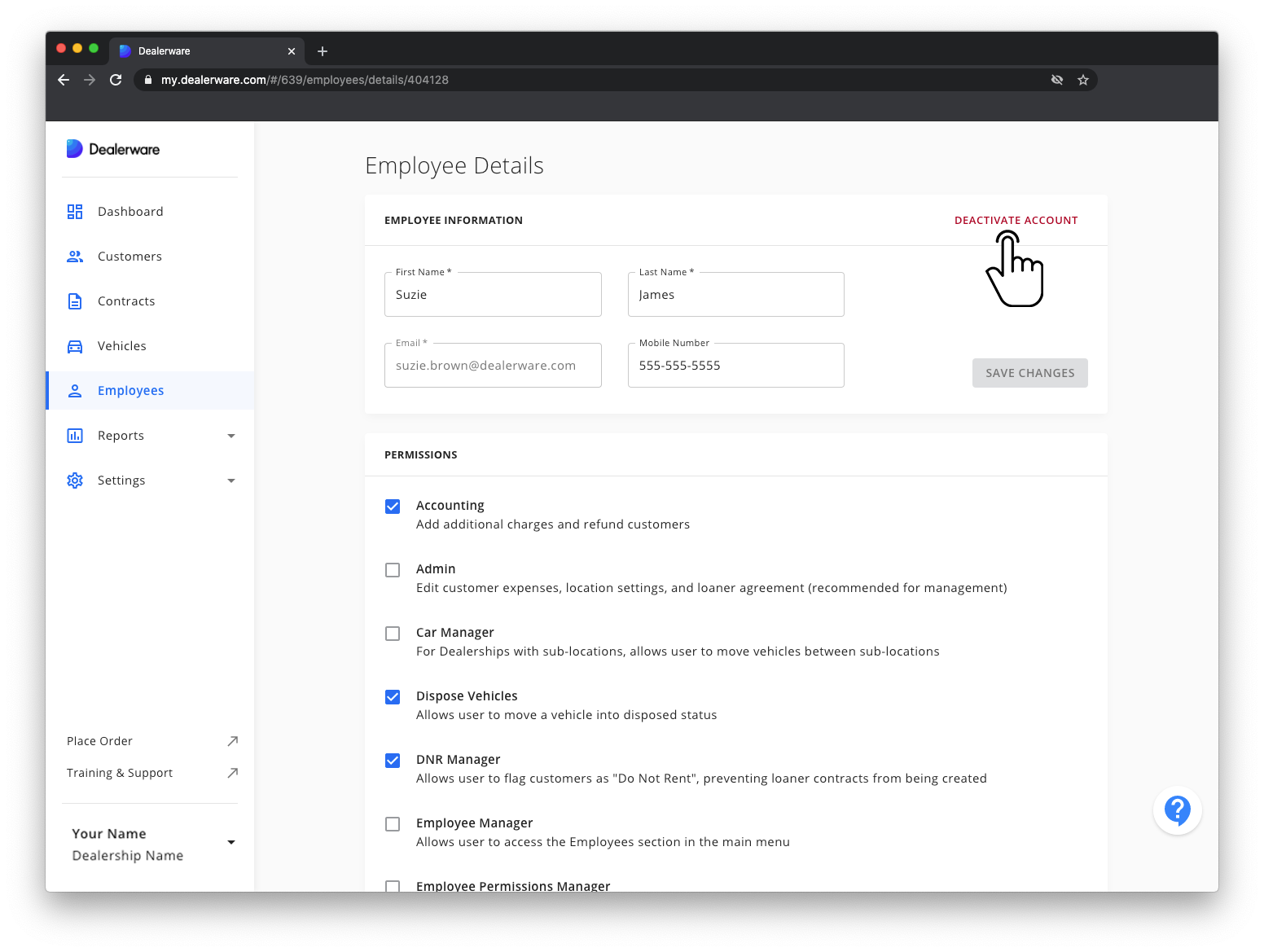Image resolution: width=1264 pixels, height=952 pixels.
Task: Click the Dealerware logo
Action: (113, 148)
